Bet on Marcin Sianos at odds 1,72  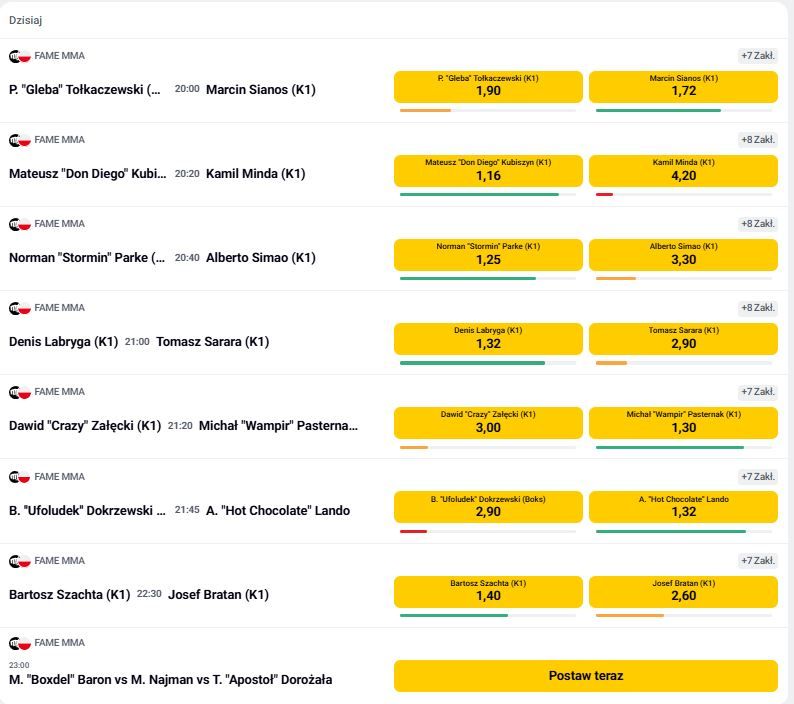683,86
